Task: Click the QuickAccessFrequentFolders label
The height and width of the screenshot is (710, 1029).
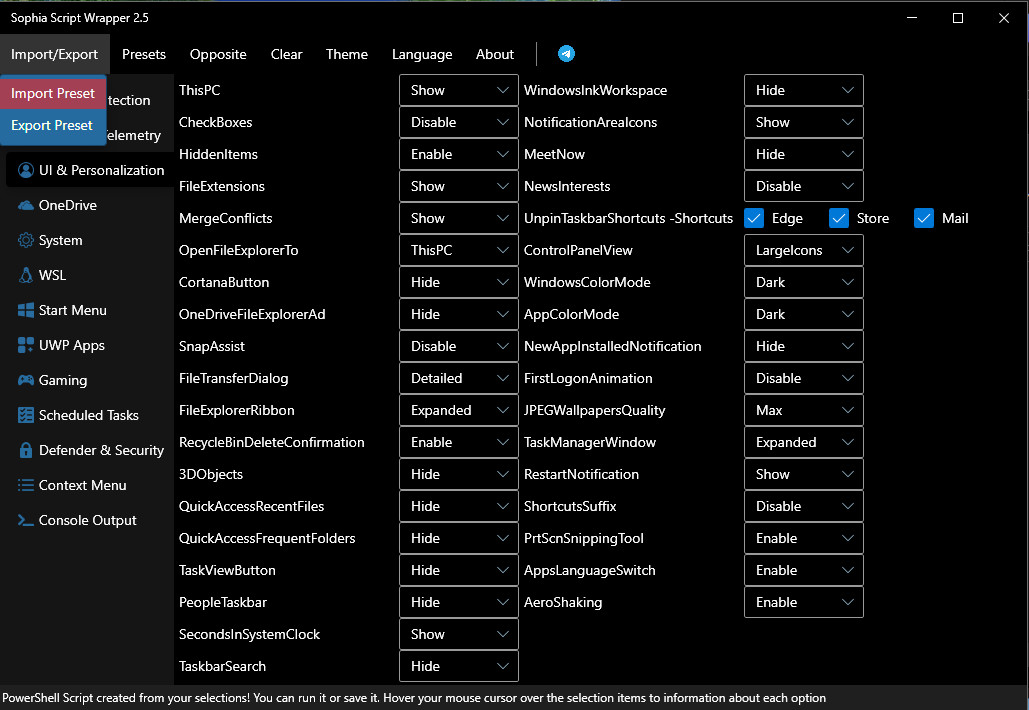Action: pyautogui.click(x=266, y=538)
